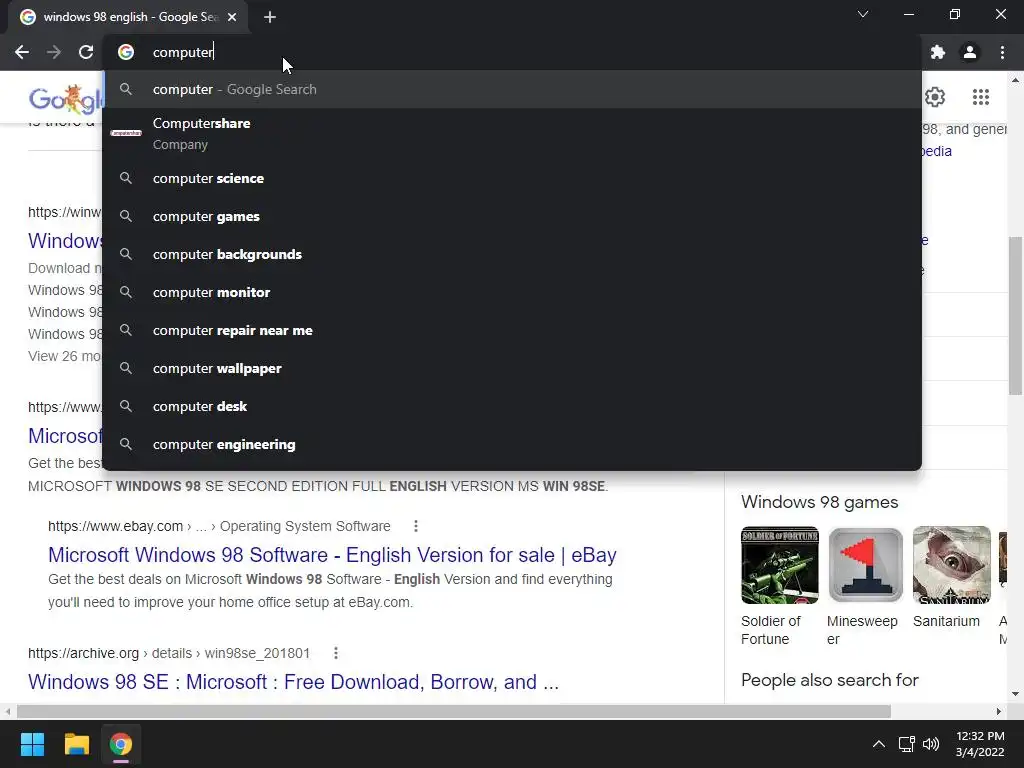Show hidden system tray icons
The width and height of the screenshot is (1024, 768).
tap(879, 744)
